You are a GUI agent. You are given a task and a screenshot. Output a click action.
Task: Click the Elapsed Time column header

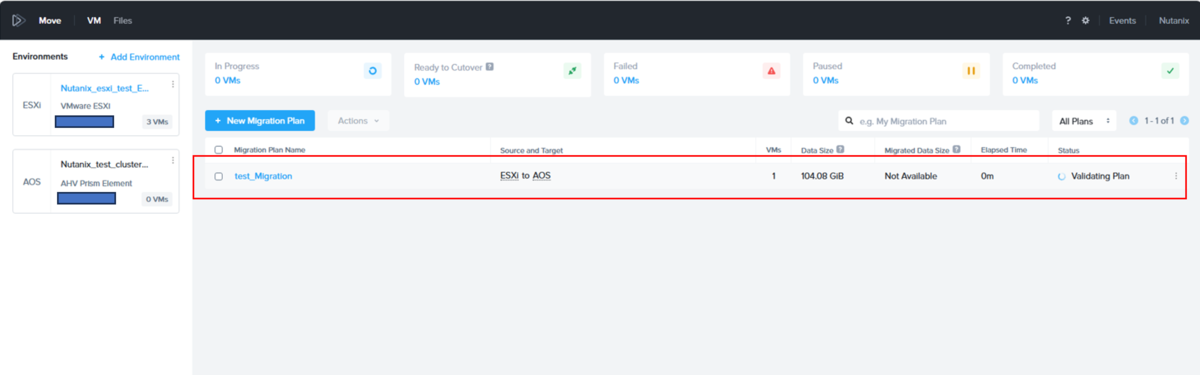(1004, 150)
